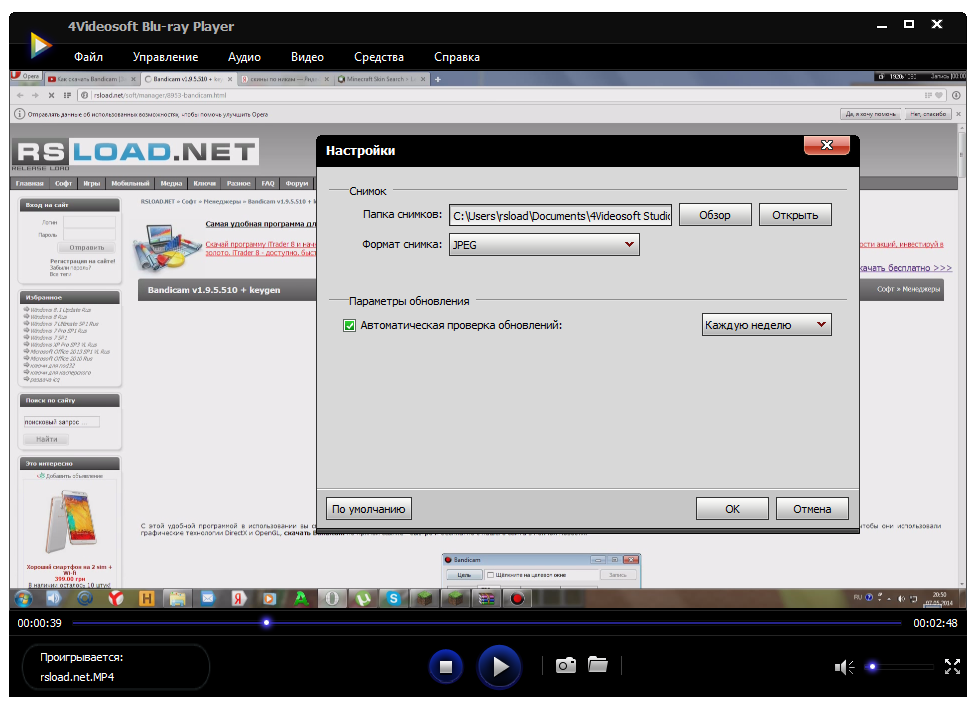Open the Формат снимка JPEG dropdown
This screenshot has width=978, height=714.
[544, 244]
